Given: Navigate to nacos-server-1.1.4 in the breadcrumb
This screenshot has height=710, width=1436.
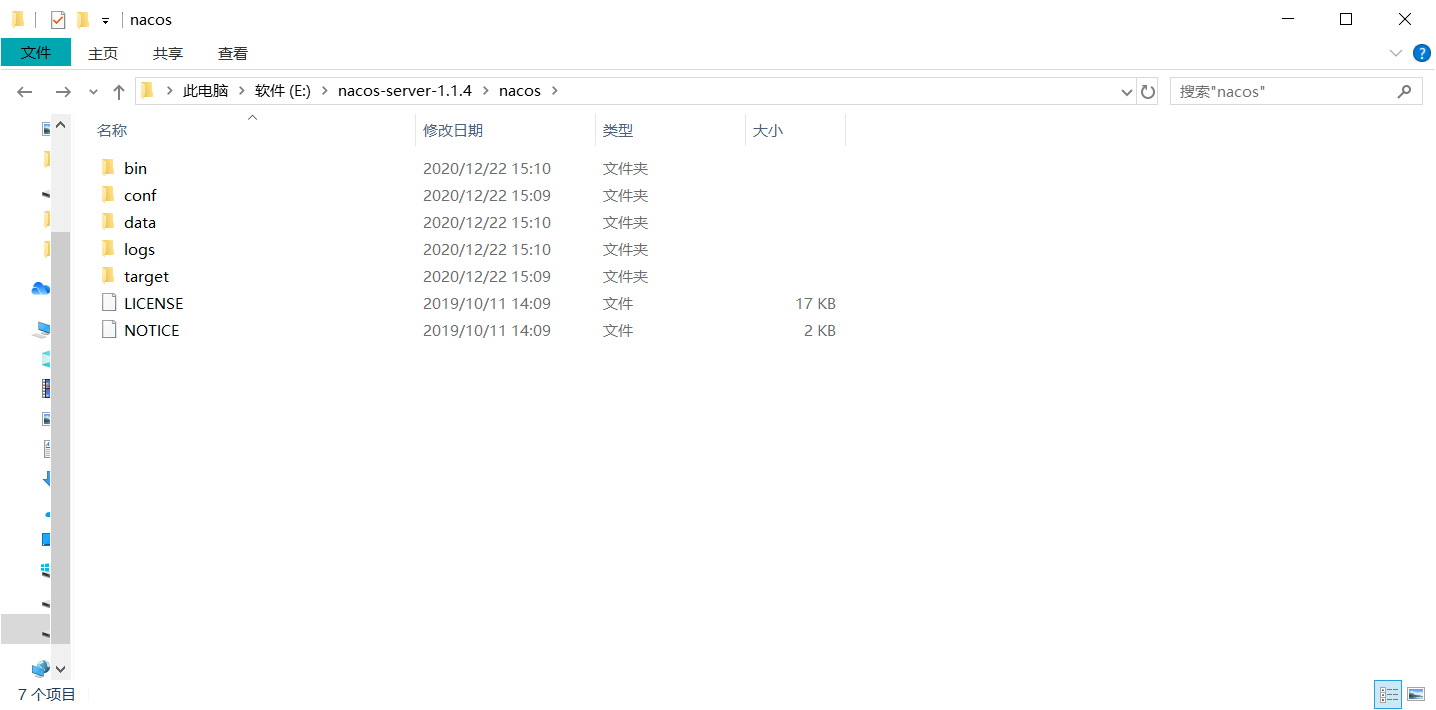Looking at the screenshot, I should click(405, 91).
